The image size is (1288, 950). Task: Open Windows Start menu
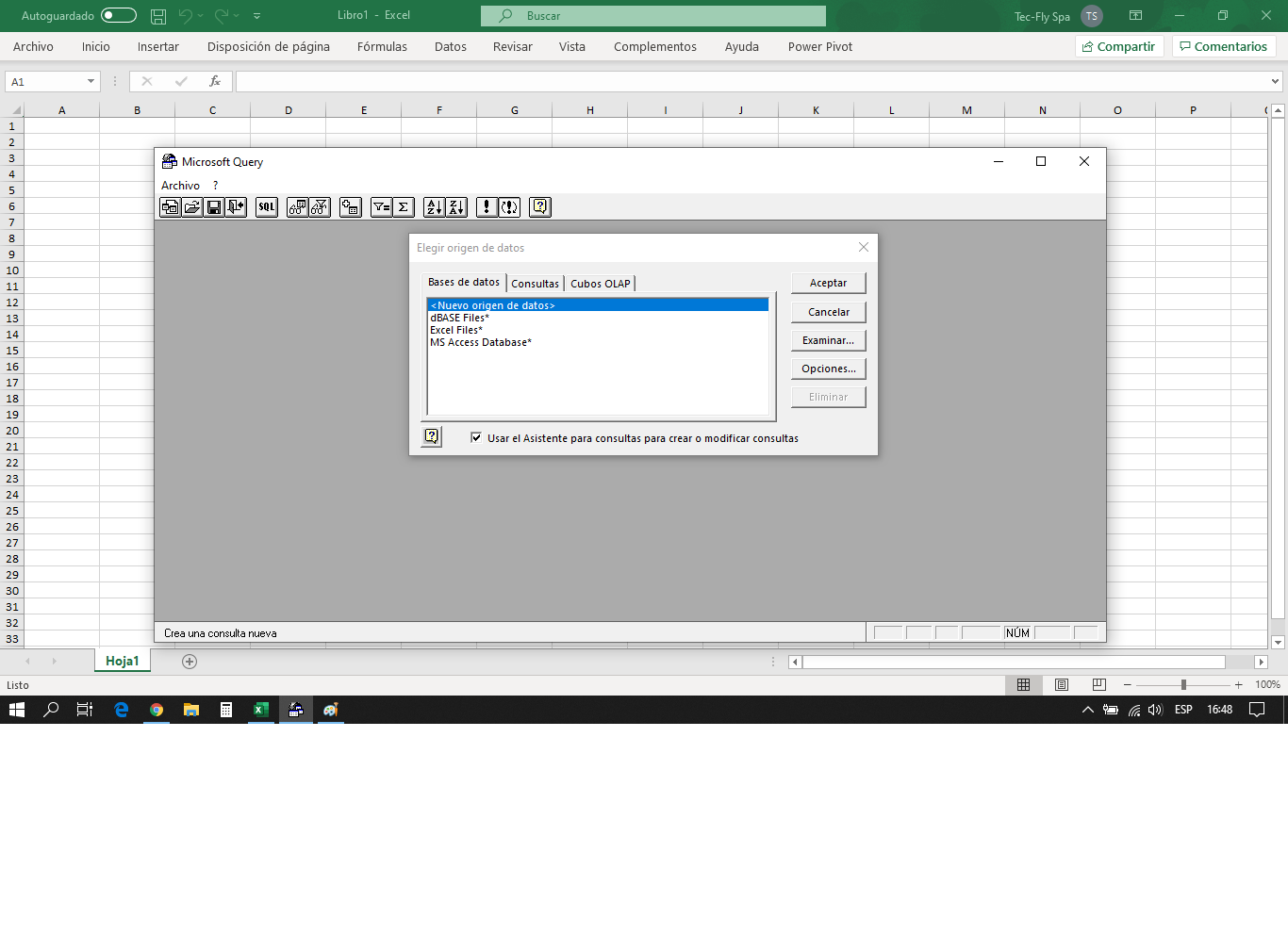click(x=17, y=710)
